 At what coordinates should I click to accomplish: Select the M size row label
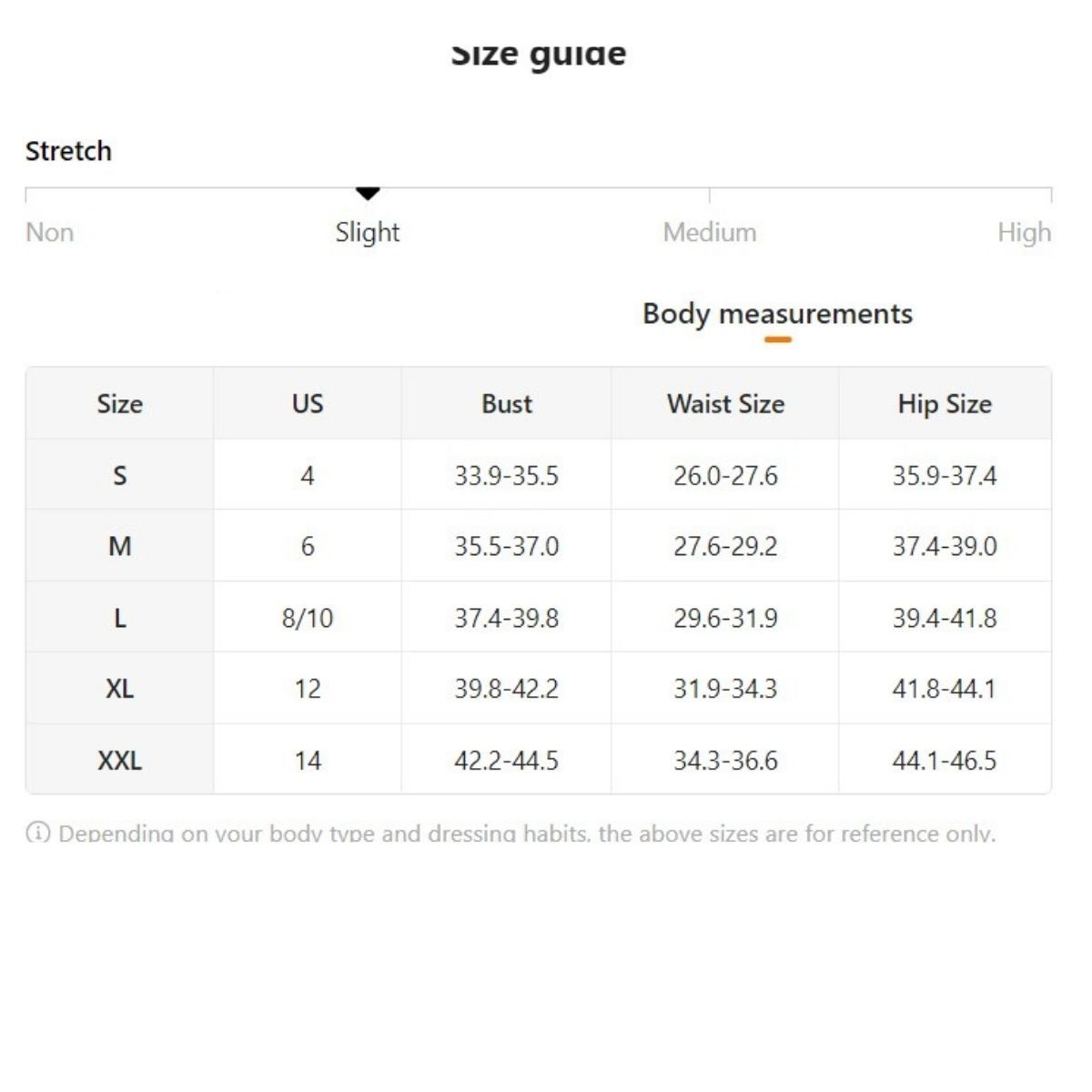(120, 546)
